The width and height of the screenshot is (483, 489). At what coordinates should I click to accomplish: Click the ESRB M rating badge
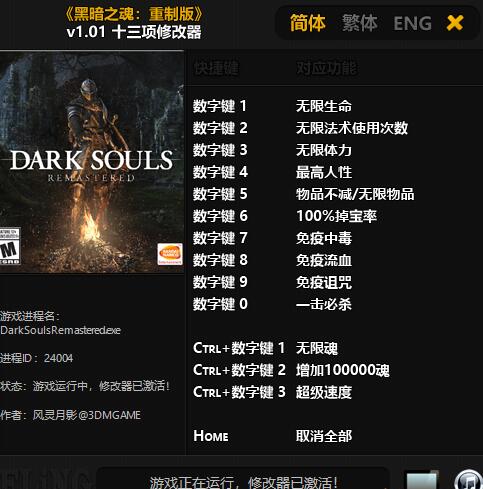coord(10,246)
